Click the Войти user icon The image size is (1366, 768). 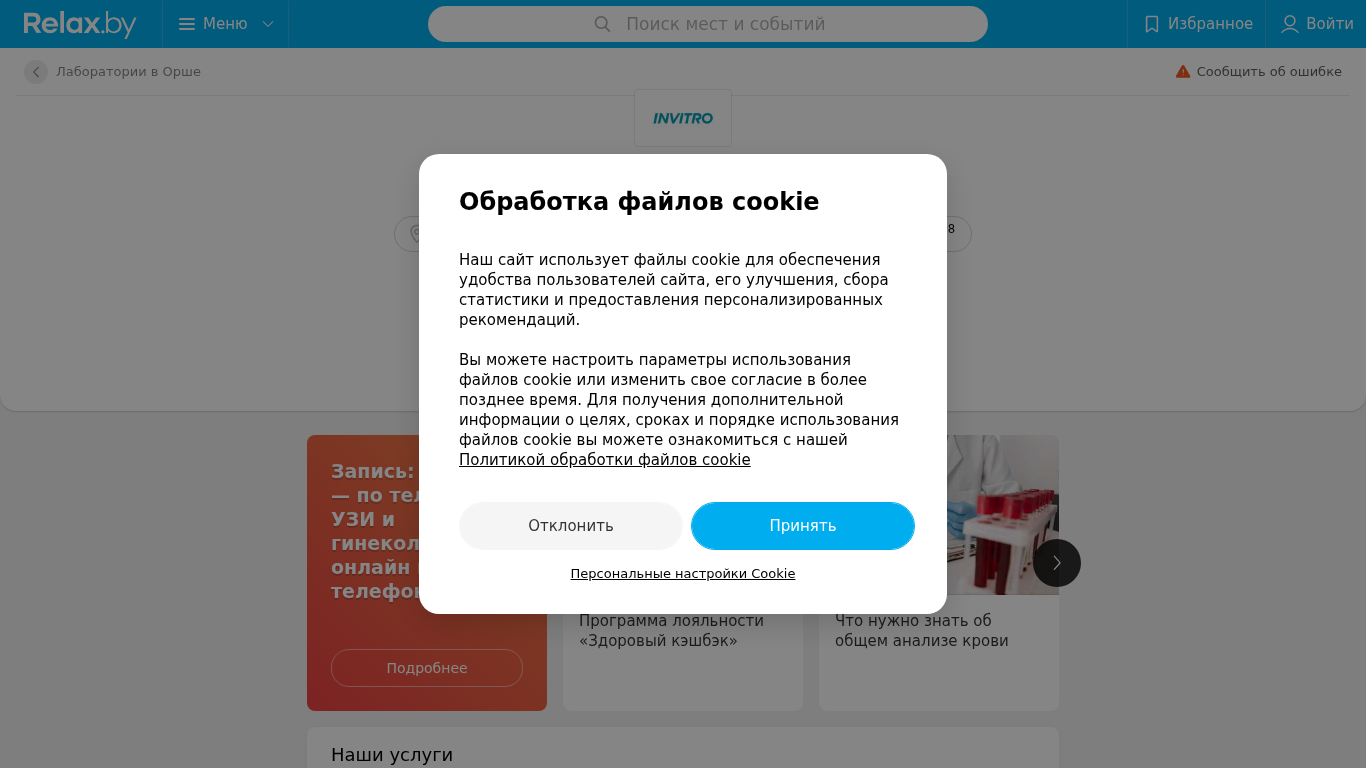click(x=1290, y=24)
